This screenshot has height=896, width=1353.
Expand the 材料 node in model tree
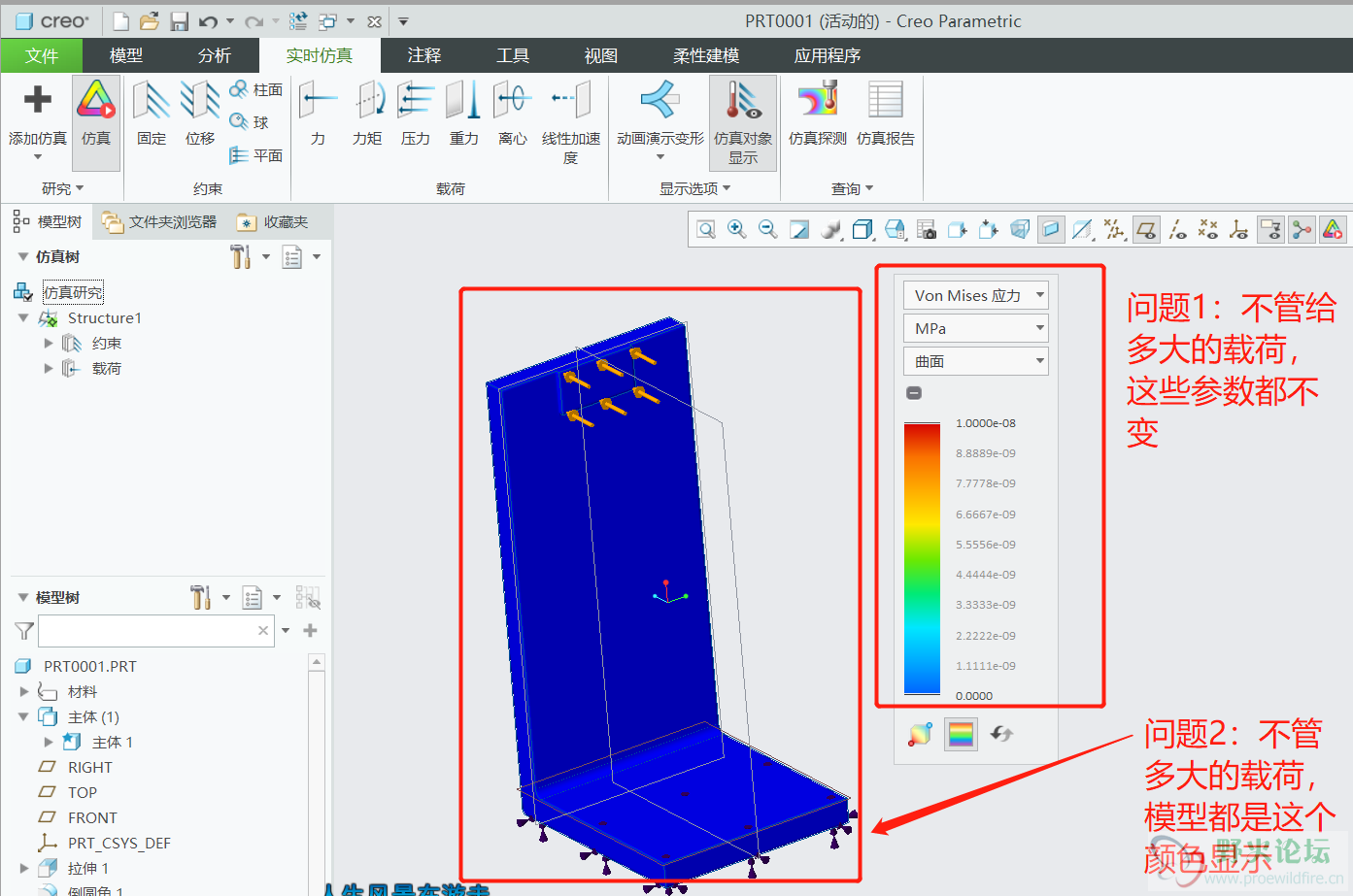pos(24,691)
